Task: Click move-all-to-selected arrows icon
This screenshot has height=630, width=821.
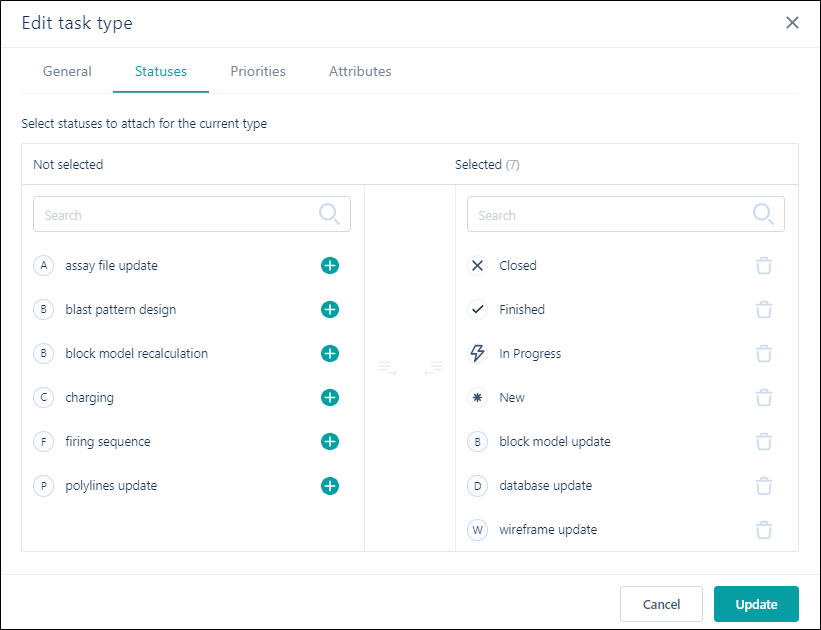Action: (x=387, y=368)
